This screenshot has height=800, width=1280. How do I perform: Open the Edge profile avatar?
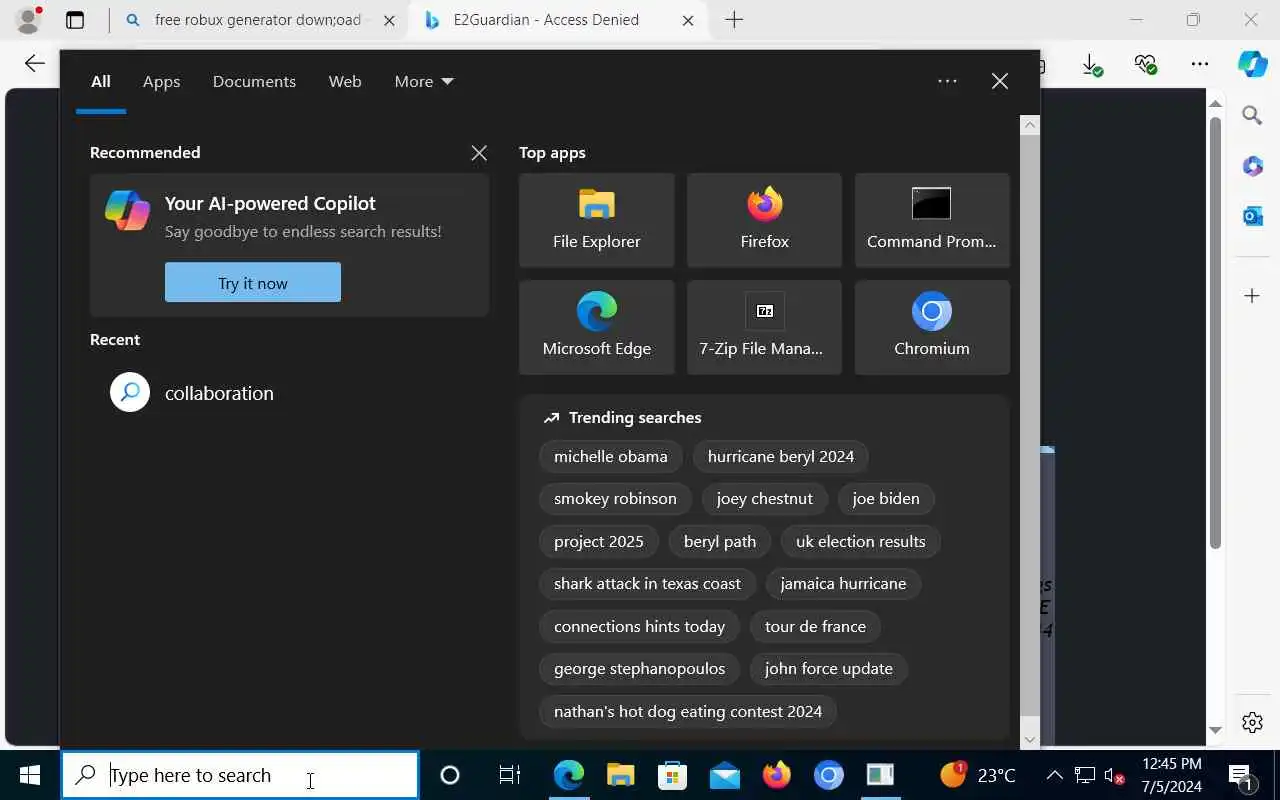point(28,19)
